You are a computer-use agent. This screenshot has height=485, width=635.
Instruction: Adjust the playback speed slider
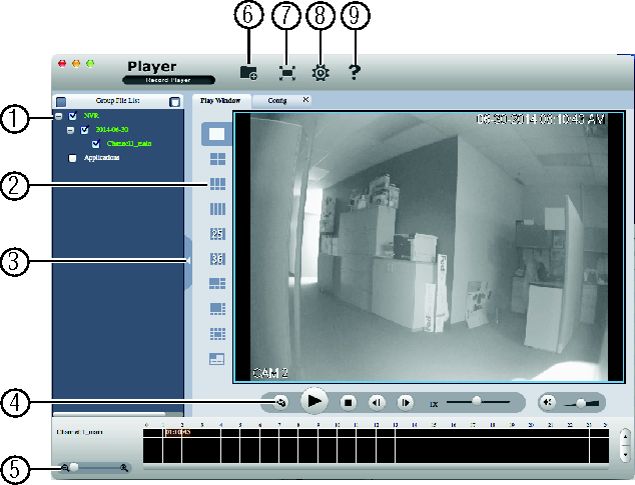[x=477, y=401]
